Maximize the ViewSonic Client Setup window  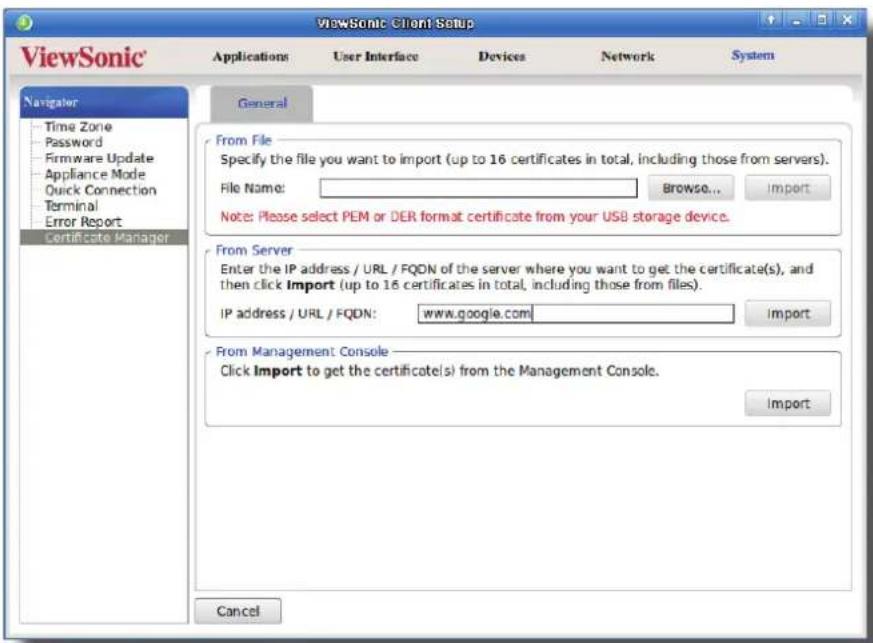pos(821,21)
